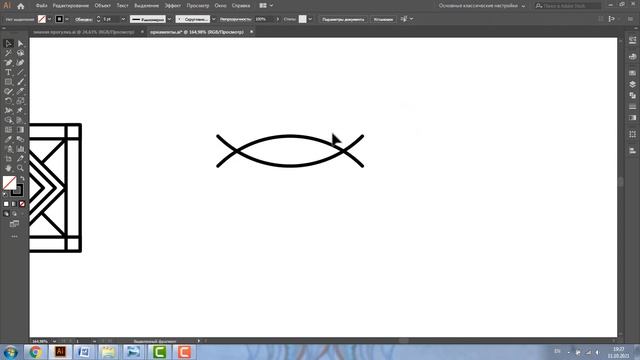Open the Эффект menu
Image resolution: width=640 pixels, height=360 pixels.
[x=173, y=6]
